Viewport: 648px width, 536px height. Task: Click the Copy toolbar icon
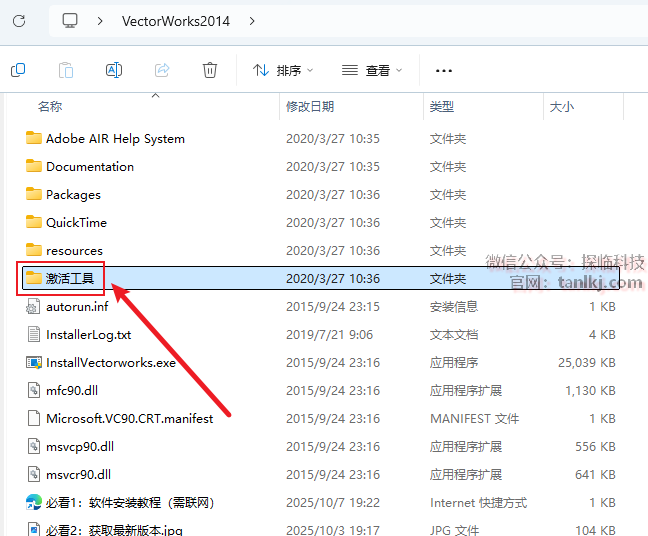coord(18,70)
